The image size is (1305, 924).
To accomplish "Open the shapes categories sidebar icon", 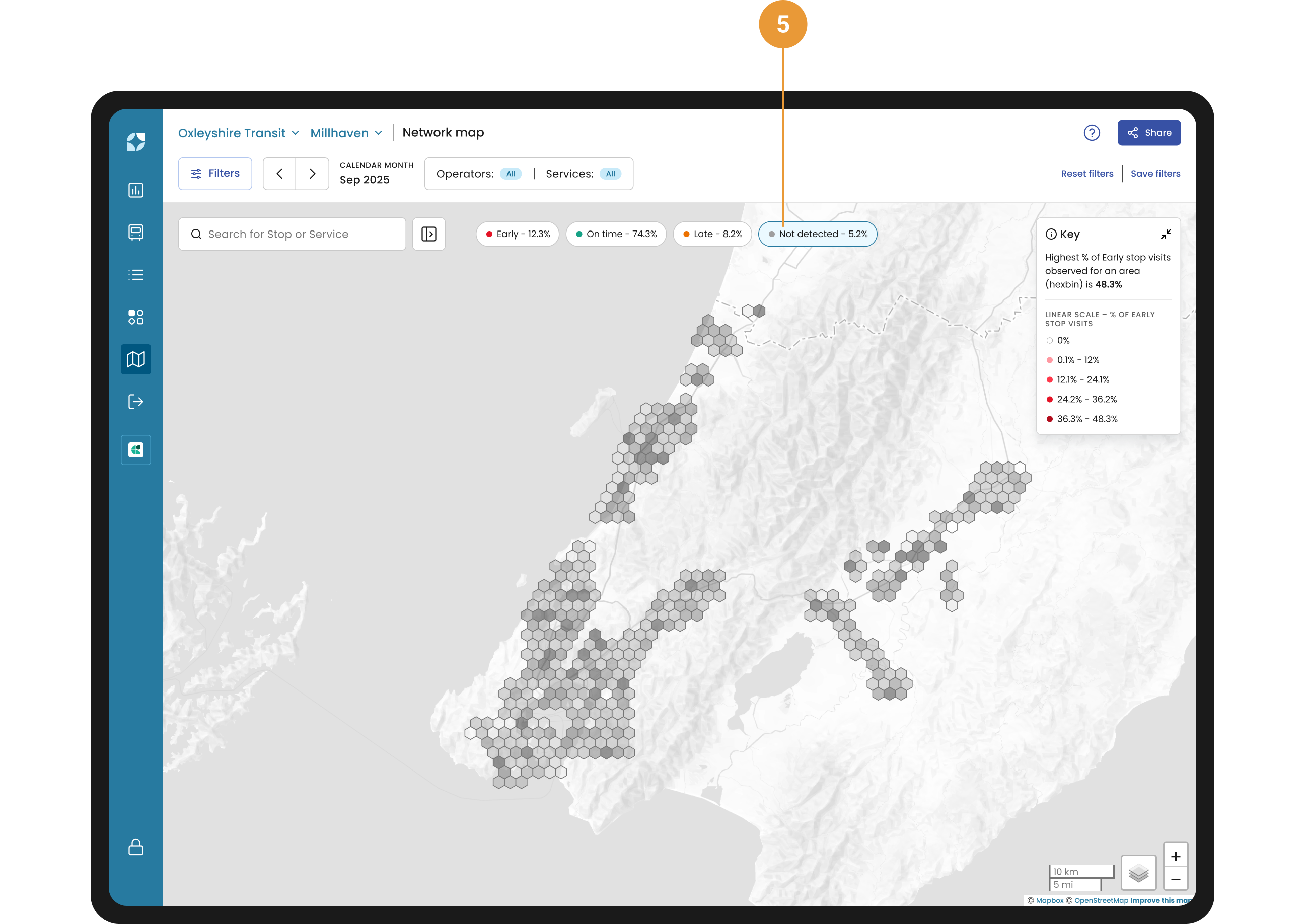I will pyautogui.click(x=135, y=317).
